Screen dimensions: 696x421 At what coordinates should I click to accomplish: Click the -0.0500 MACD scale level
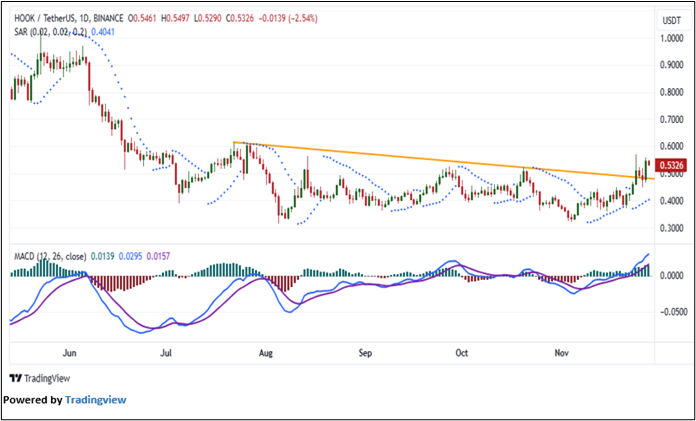[x=668, y=311]
